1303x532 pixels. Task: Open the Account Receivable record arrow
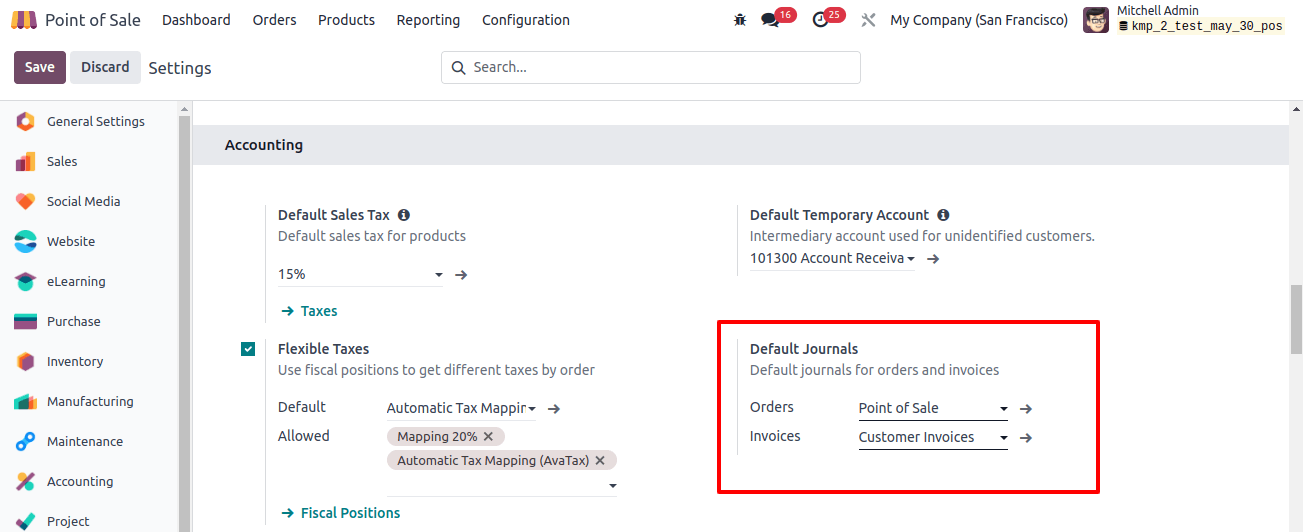[933, 259]
